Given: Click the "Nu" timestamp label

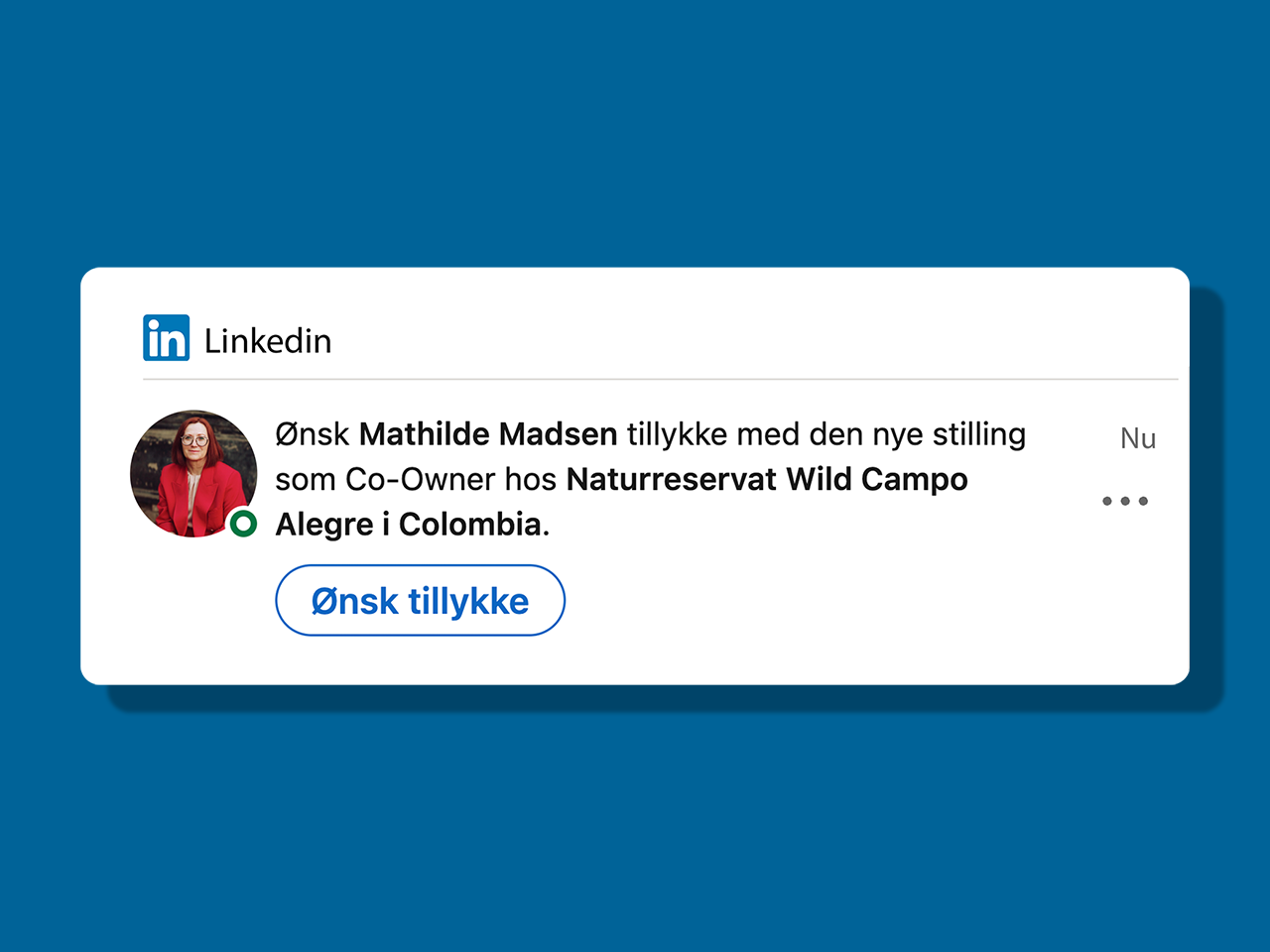Looking at the screenshot, I should 1138,438.
